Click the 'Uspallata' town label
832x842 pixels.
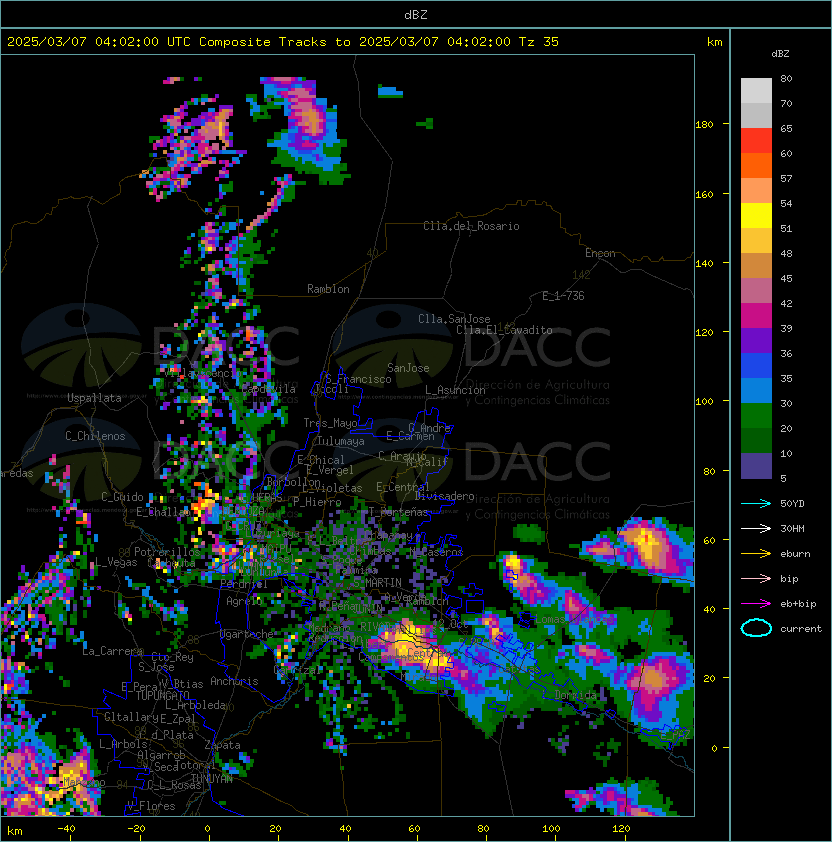coord(94,398)
